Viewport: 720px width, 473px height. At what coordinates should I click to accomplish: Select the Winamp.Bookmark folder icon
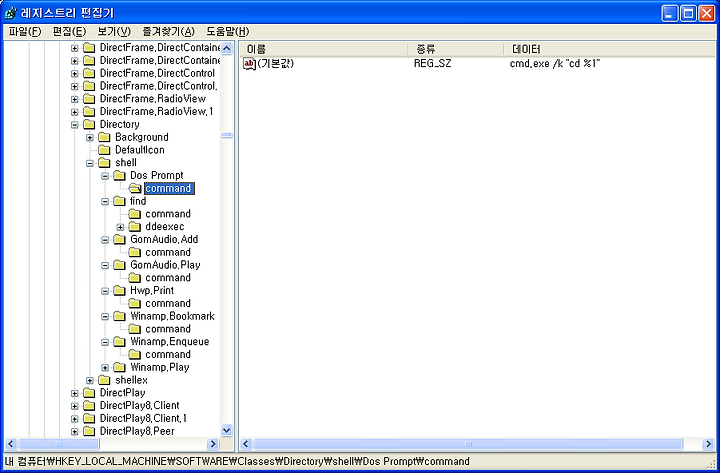pyautogui.click(x=119, y=316)
